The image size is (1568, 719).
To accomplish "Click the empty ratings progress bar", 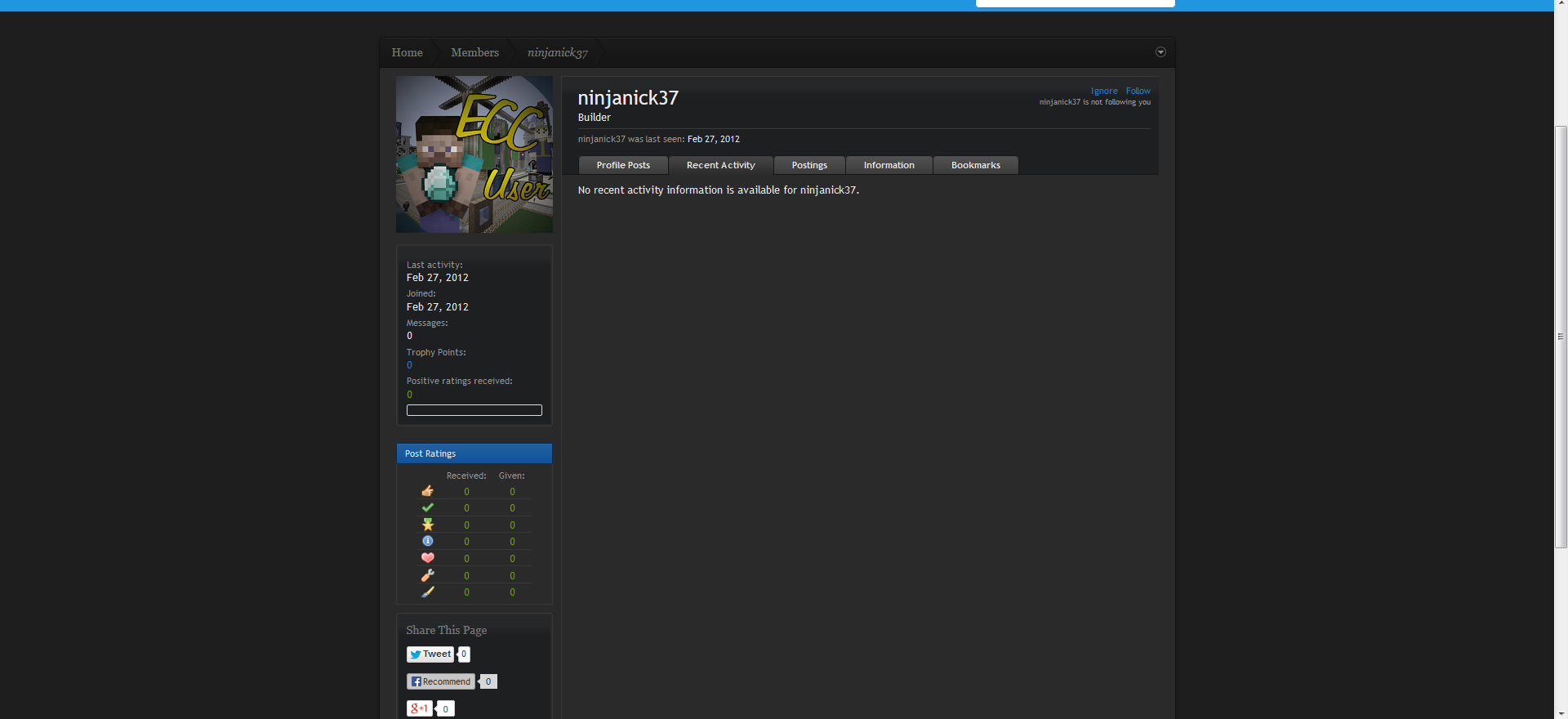I will pyautogui.click(x=474, y=410).
